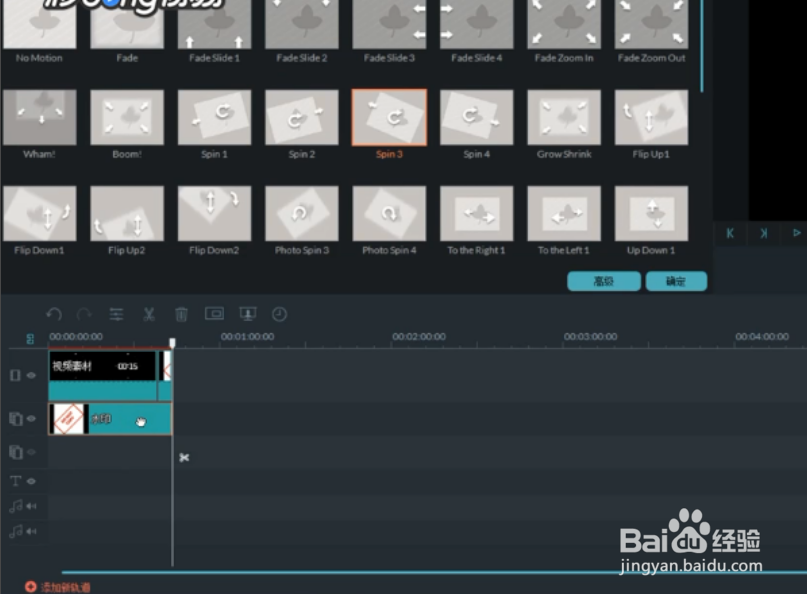The width and height of the screenshot is (807, 594).
Task: Click the motion panel vertical scrollbar
Action: click(701, 46)
